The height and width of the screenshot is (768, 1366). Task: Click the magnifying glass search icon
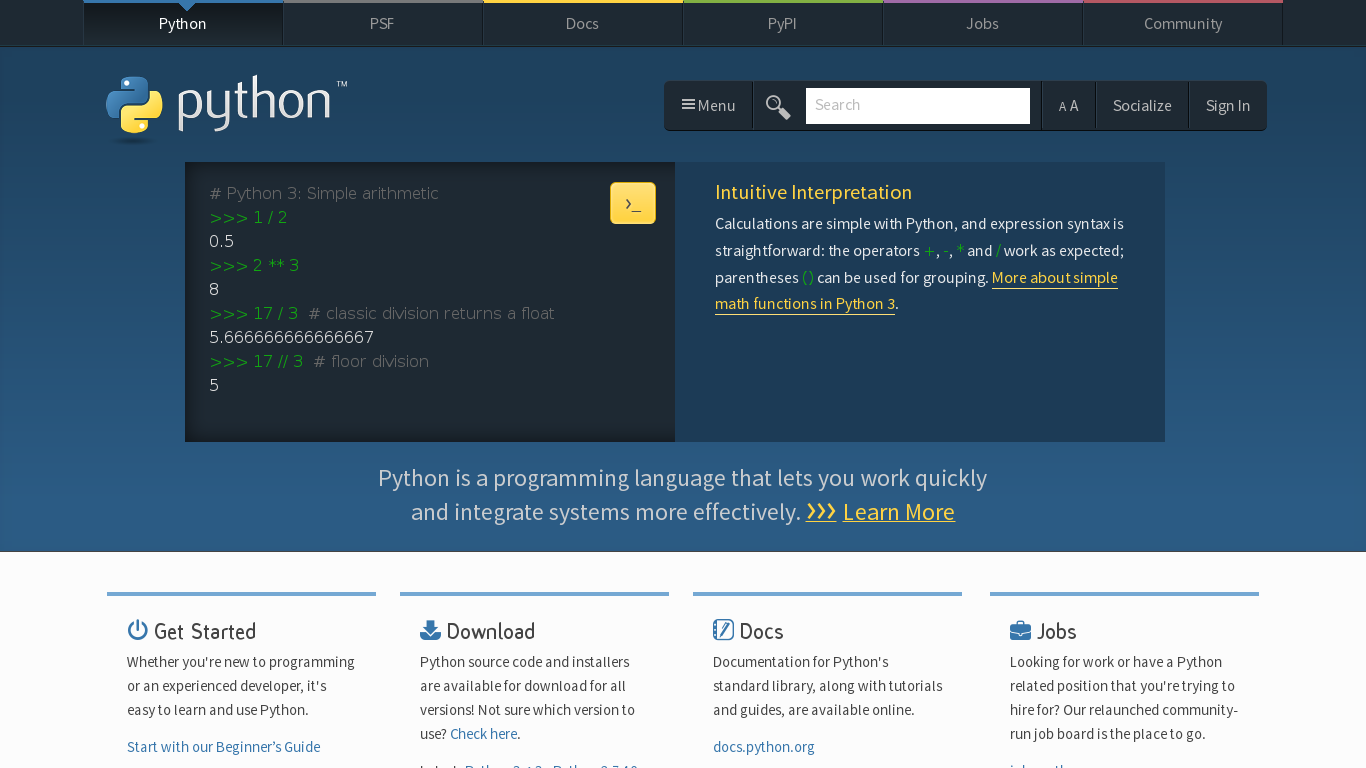point(778,106)
